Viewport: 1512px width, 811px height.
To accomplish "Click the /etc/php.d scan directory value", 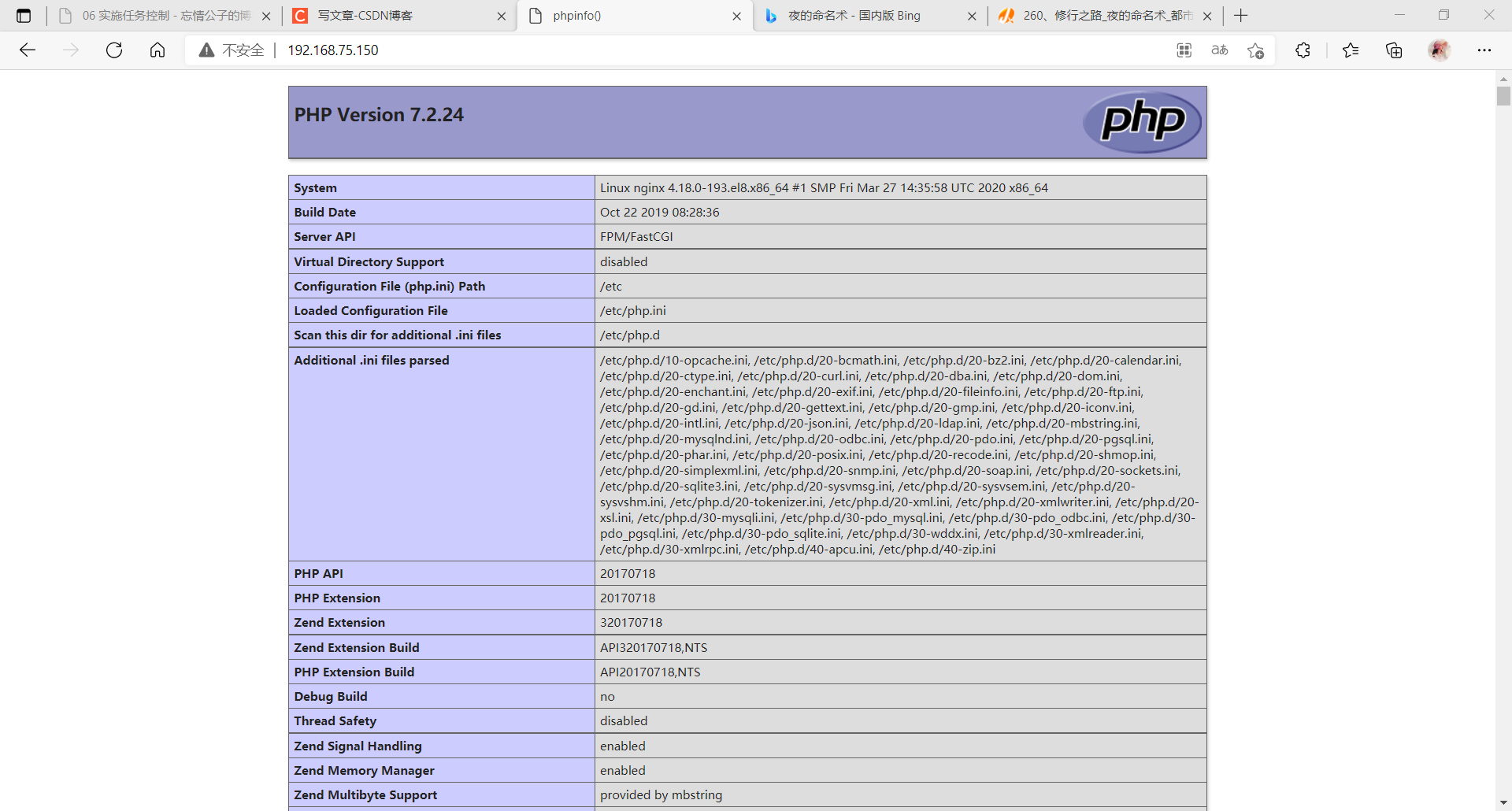I will coord(629,335).
